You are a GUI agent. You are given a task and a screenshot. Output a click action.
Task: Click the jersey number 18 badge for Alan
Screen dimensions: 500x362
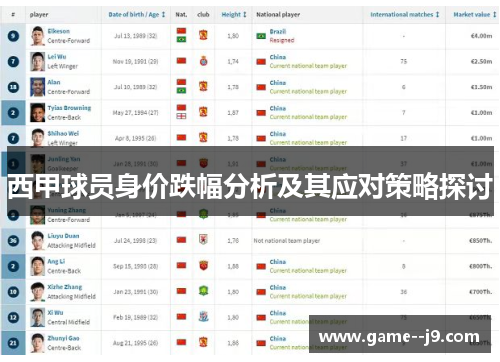[13, 87]
